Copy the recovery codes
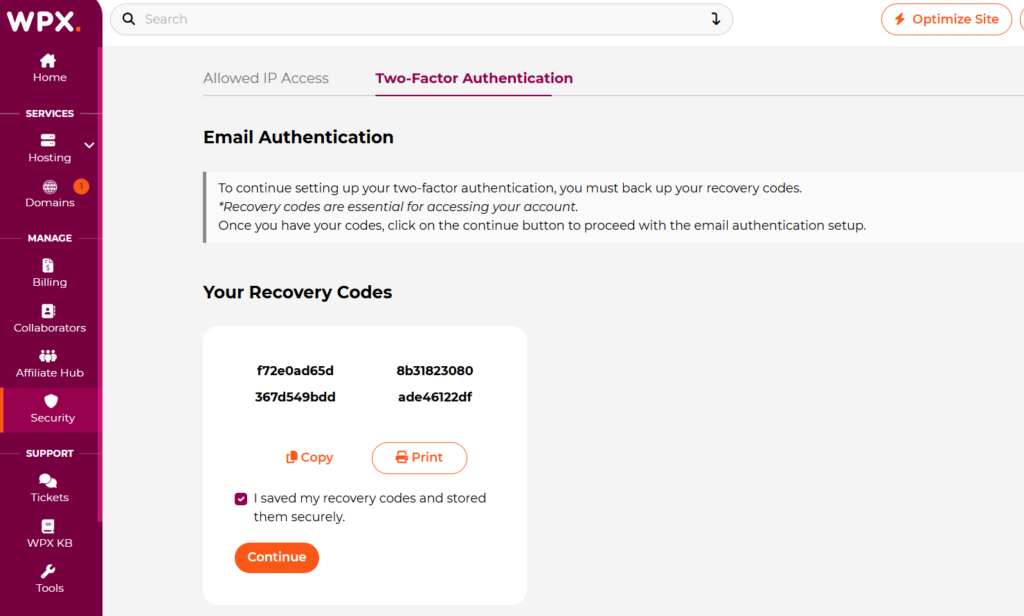1024x616 pixels. [x=309, y=457]
